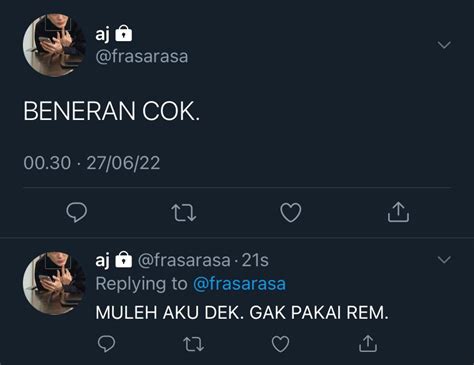Share the reply tweet via share icon
Viewport: 474px width, 365px height.
[368, 344]
